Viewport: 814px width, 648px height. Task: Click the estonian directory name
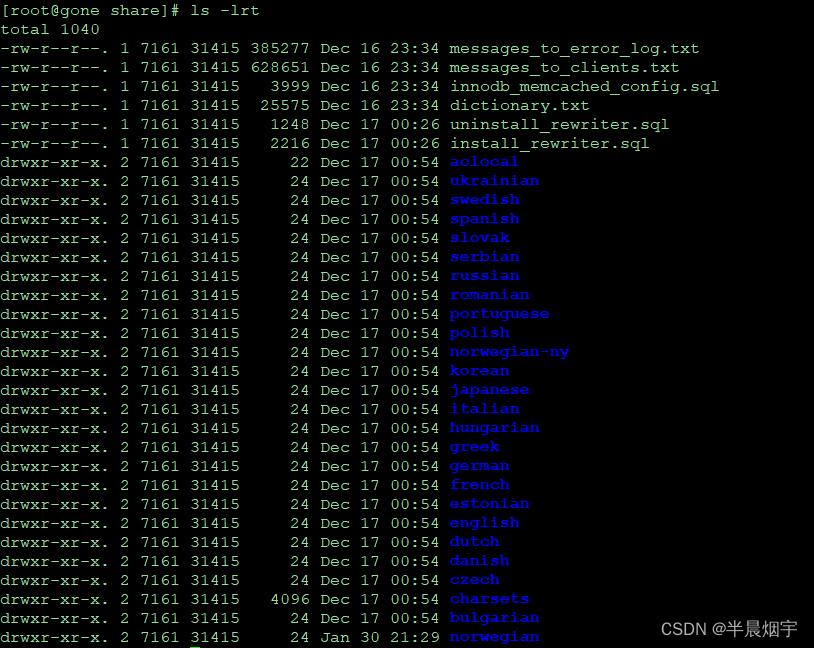[x=490, y=504]
